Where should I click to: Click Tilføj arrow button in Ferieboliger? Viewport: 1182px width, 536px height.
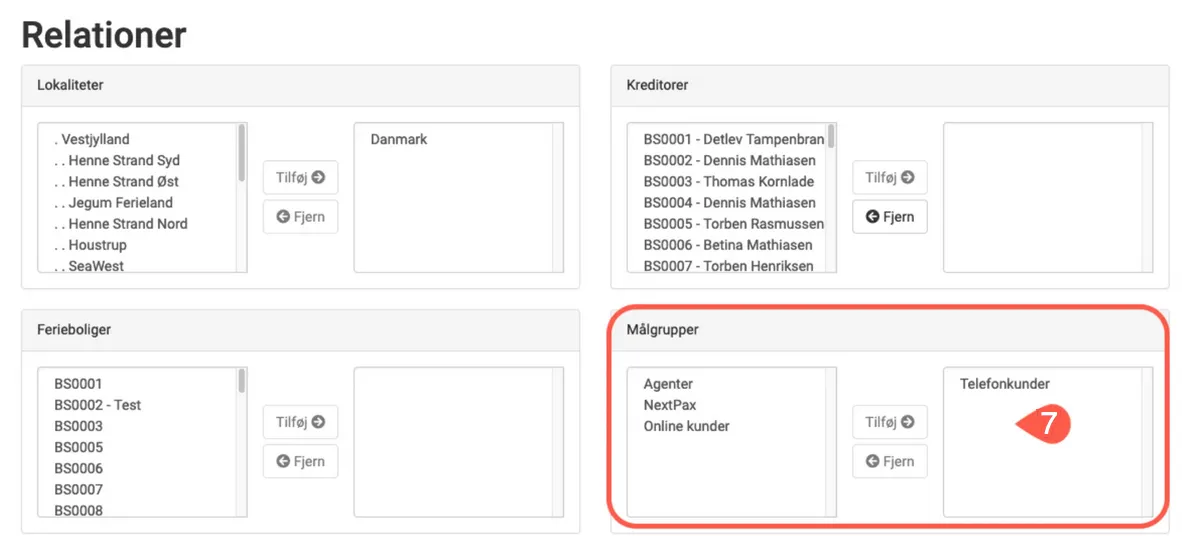click(x=300, y=422)
